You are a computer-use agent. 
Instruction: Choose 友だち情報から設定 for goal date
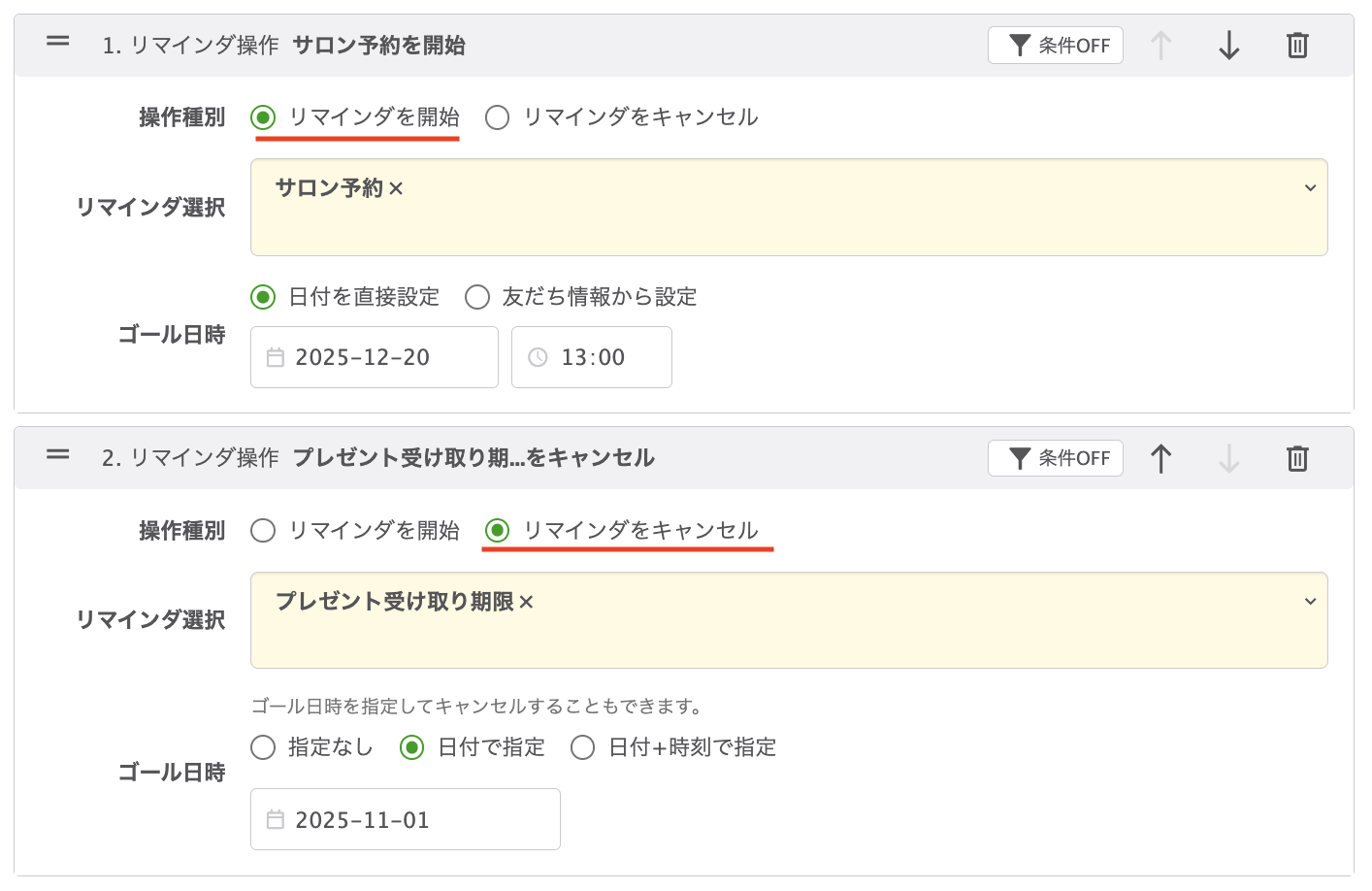[477, 297]
